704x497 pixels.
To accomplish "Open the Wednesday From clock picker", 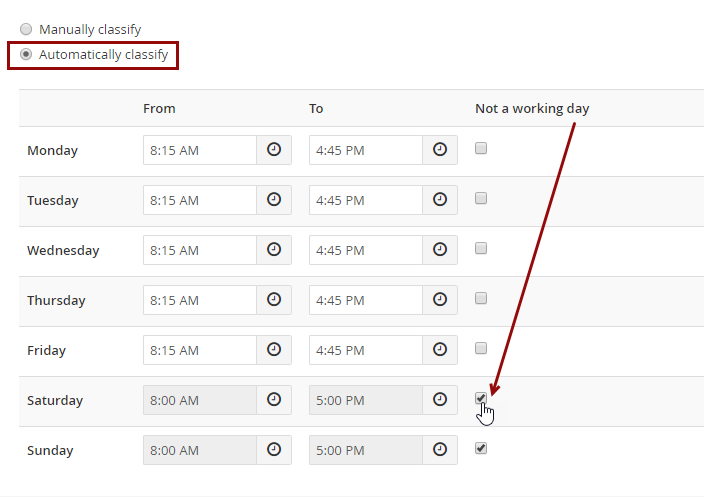I will pyautogui.click(x=274, y=250).
